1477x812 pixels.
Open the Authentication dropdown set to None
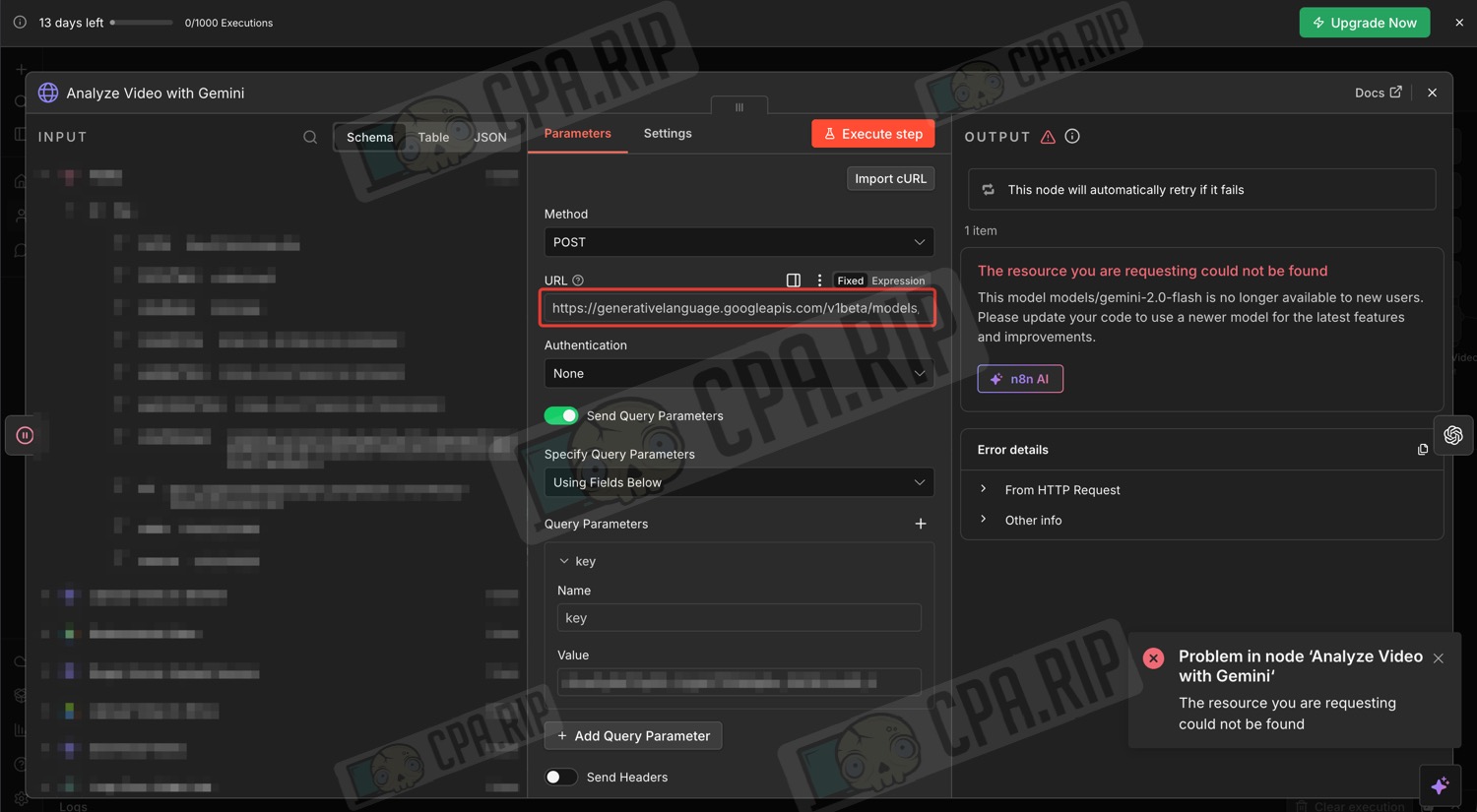(x=738, y=374)
